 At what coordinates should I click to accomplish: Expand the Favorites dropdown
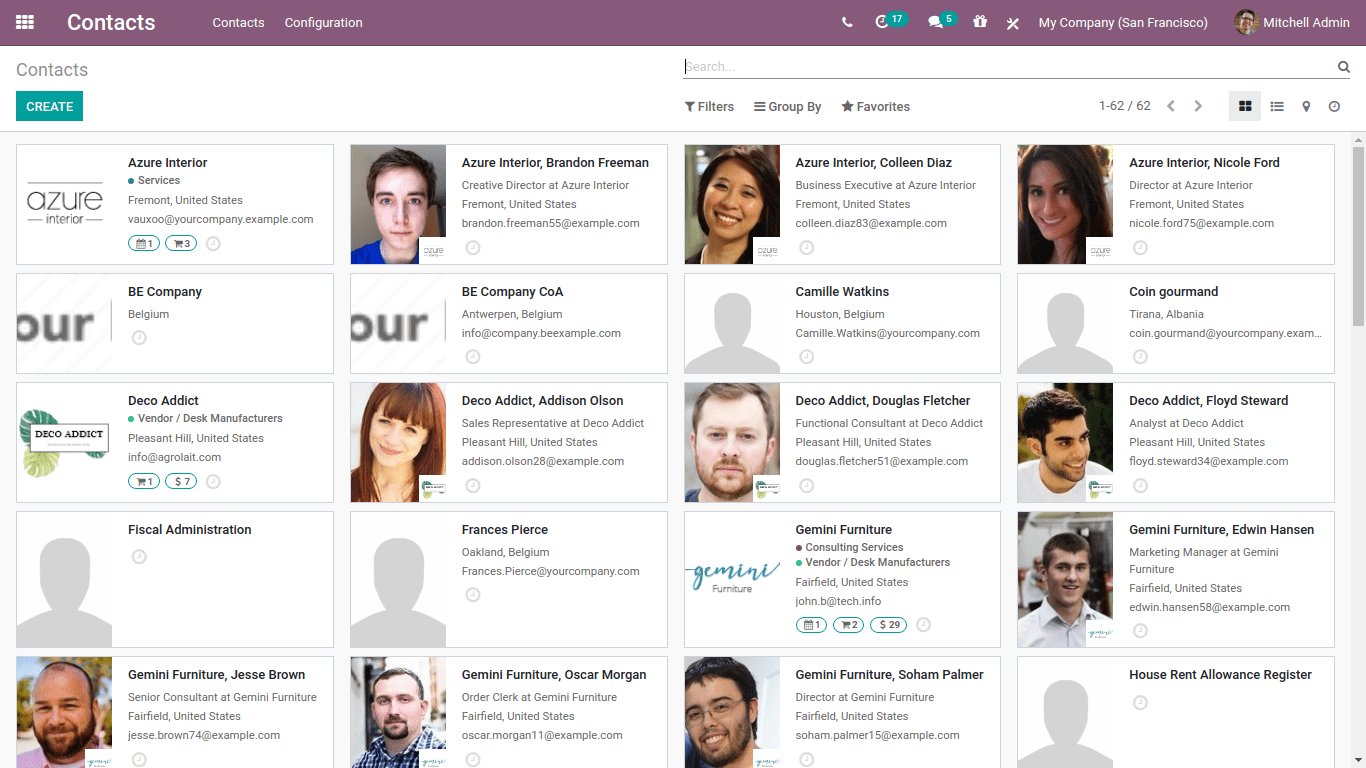pyautogui.click(x=875, y=106)
